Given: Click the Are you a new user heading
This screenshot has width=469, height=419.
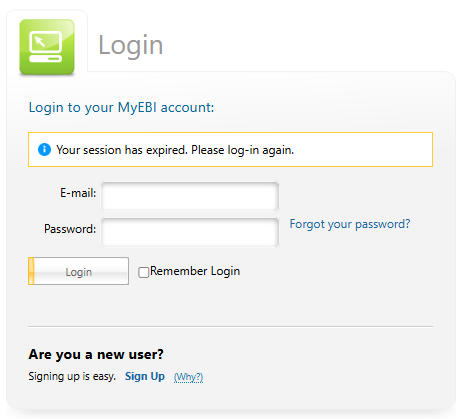Looking at the screenshot, I should coord(96,354).
